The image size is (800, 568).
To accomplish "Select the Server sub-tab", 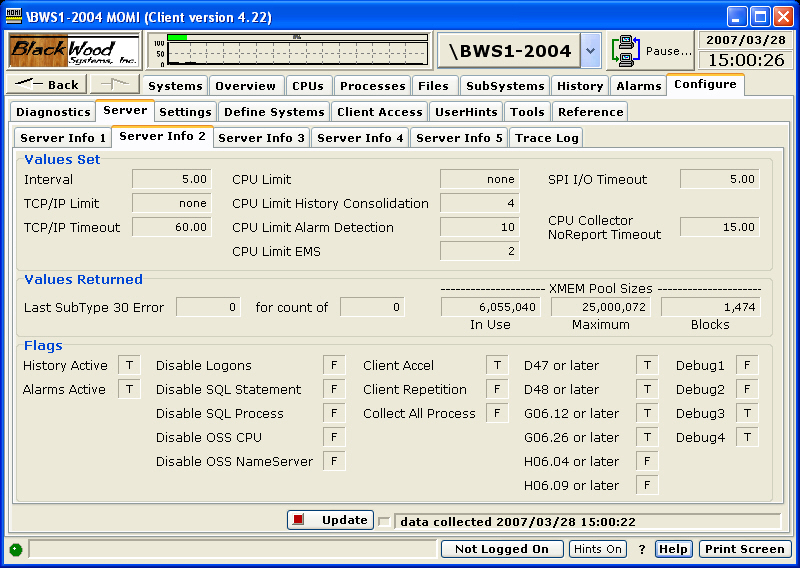I will (125, 110).
